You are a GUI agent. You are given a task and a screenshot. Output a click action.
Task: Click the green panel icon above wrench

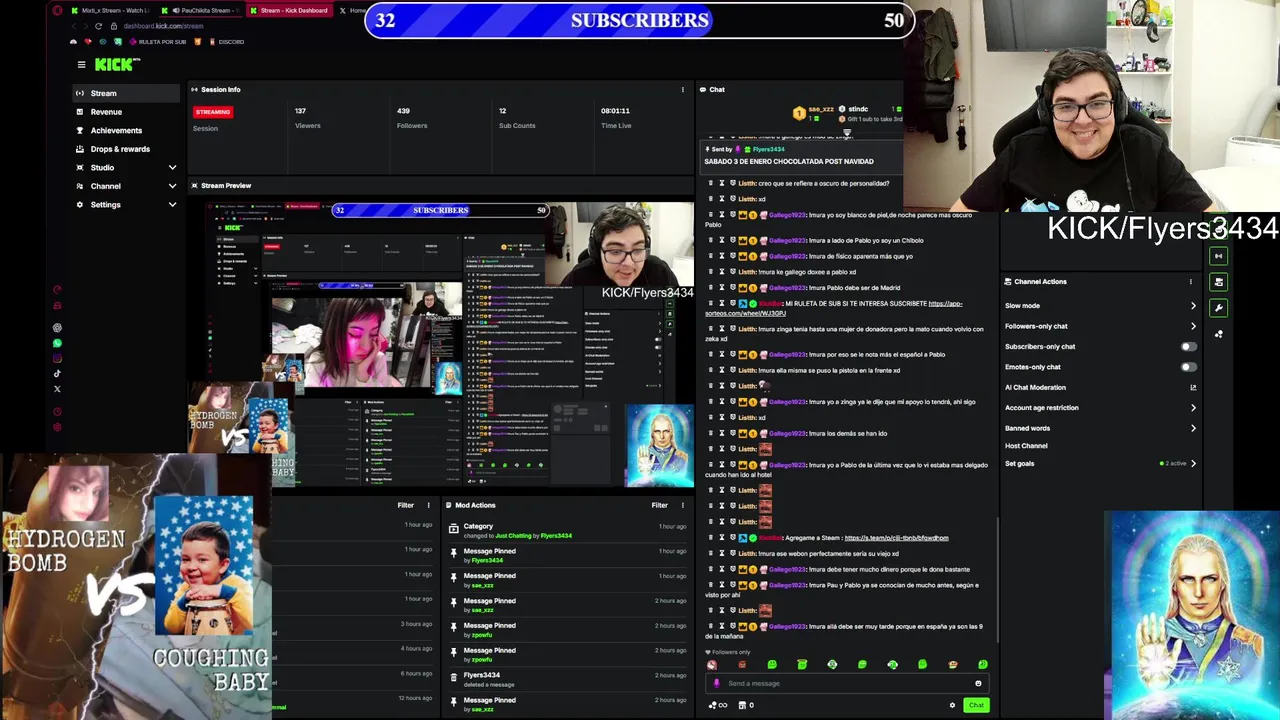coord(1218,283)
